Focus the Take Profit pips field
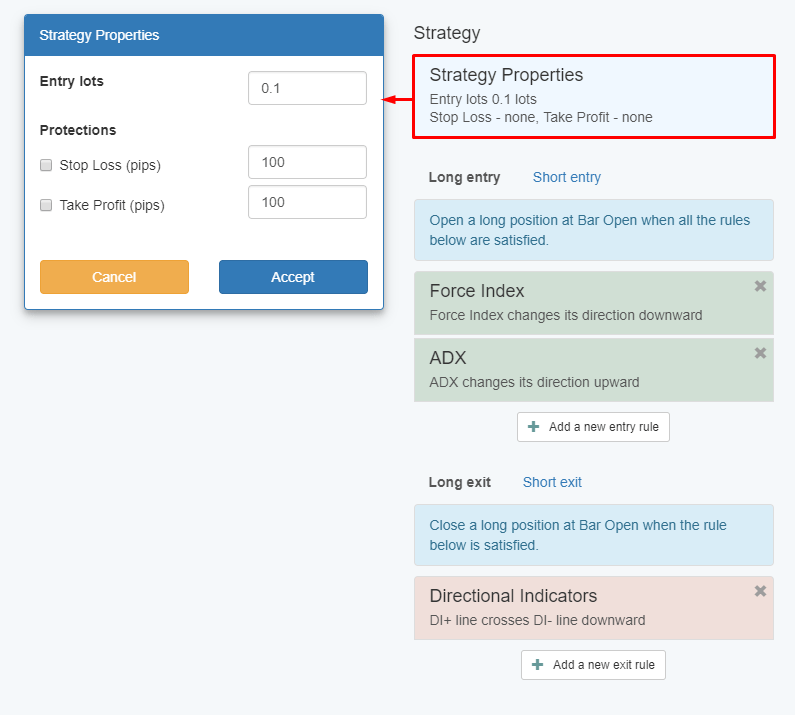The height and width of the screenshot is (715, 795). [307, 202]
